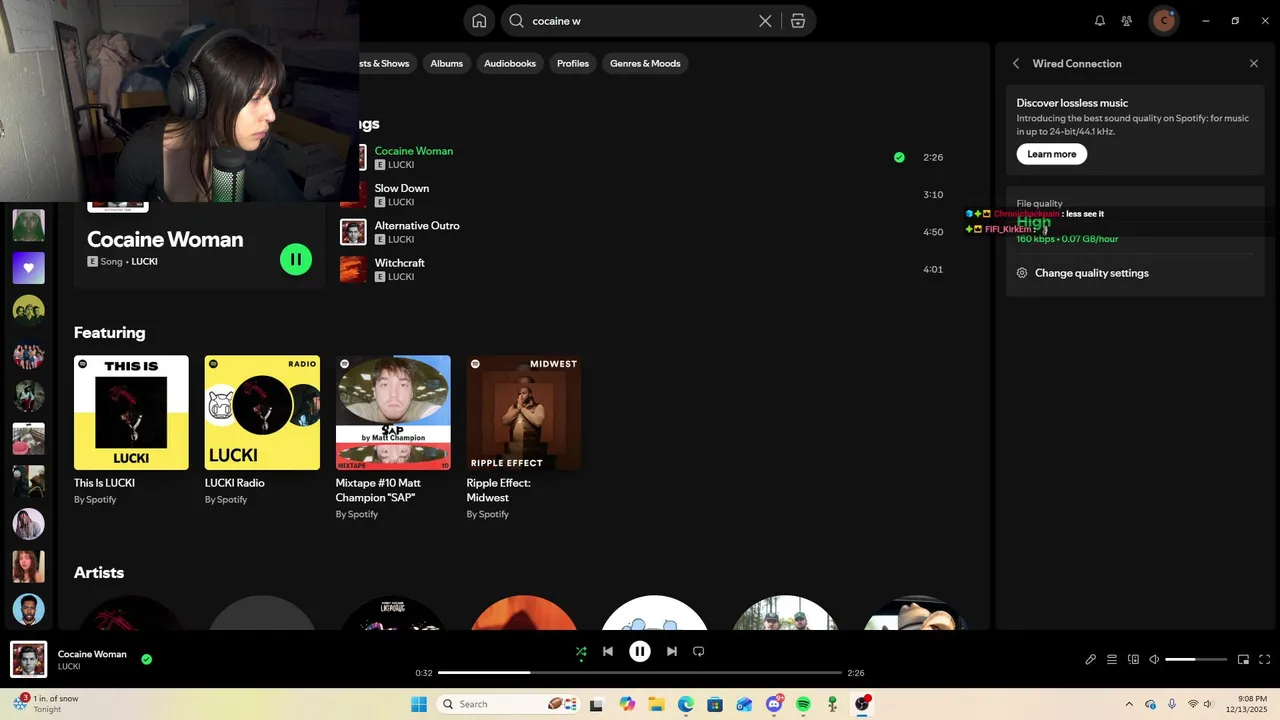Select the Audiobooks filter tab
1280x720 pixels.
click(510, 63)
